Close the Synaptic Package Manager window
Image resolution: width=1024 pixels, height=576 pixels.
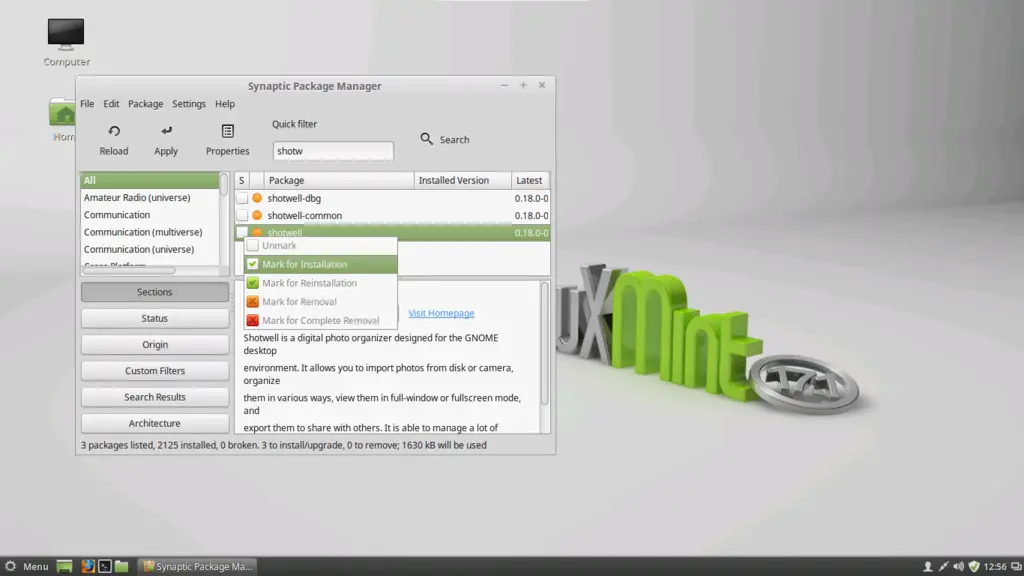(x=542, y=85)
